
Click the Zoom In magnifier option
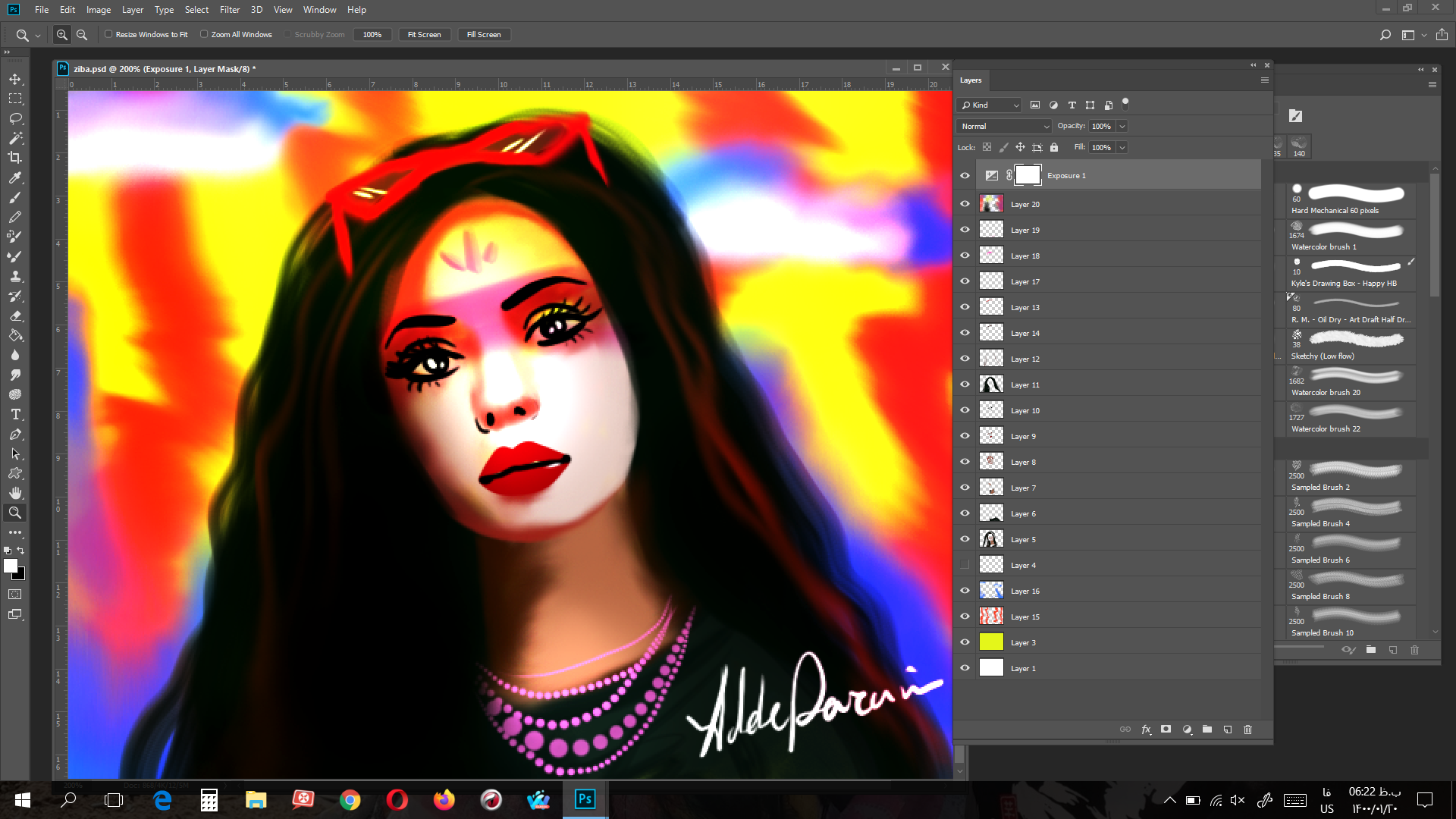[x=62, y=35]
